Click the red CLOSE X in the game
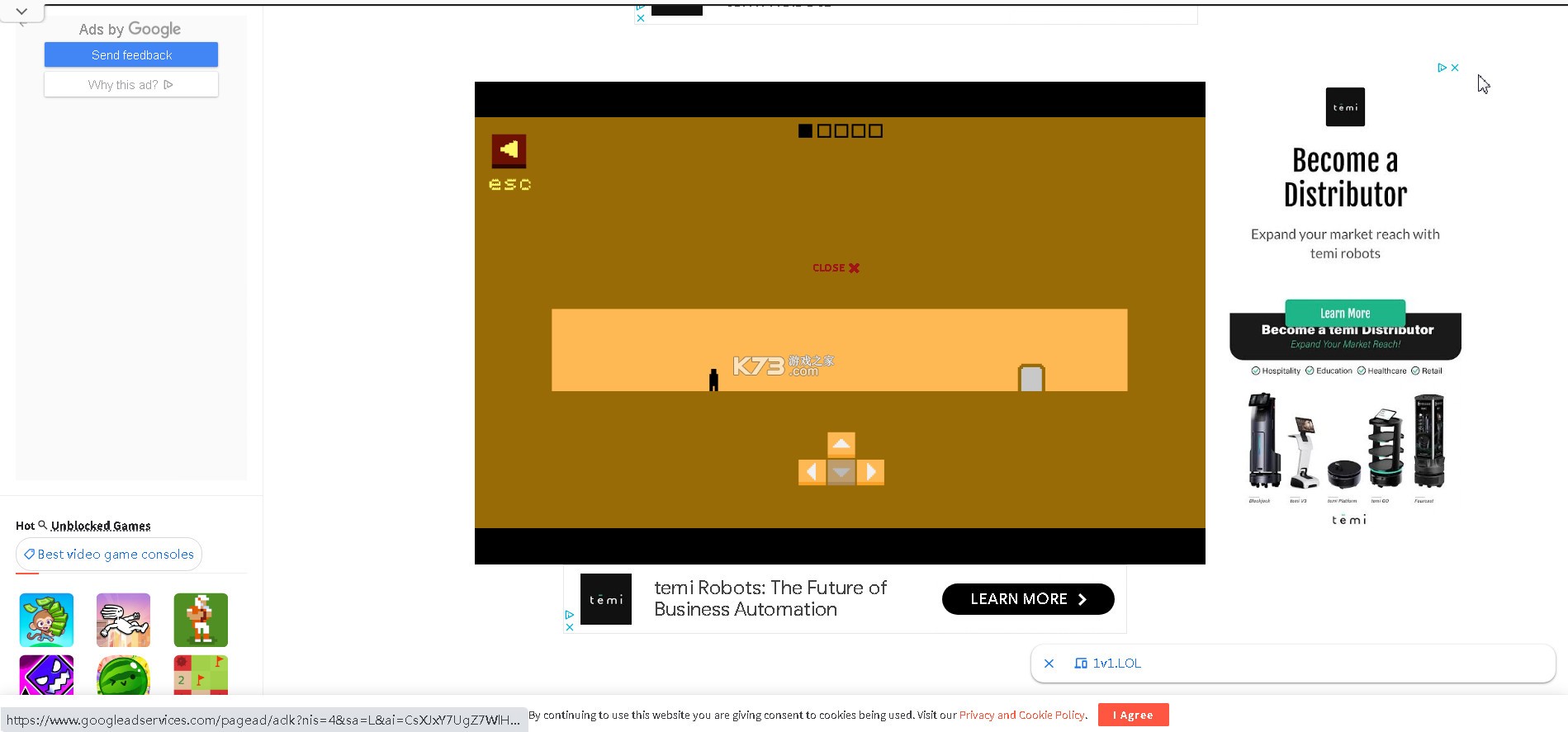Screen dimensions: 1568x732 click(x=836, y=267)
